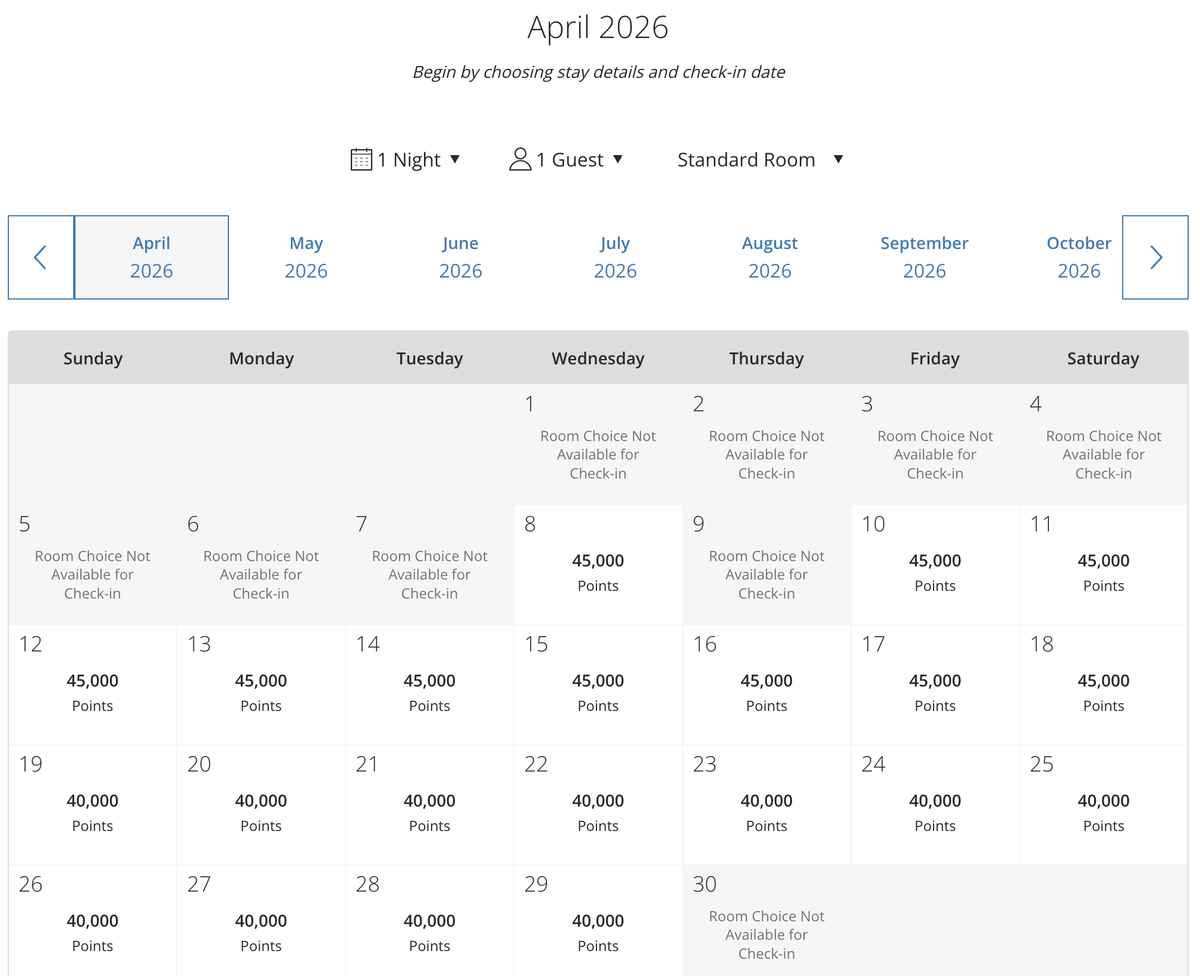The width and height of the screenshot is (1200, 976).
Task: Pick Friday April 17 cell
Action: click(x=935, y=685)
